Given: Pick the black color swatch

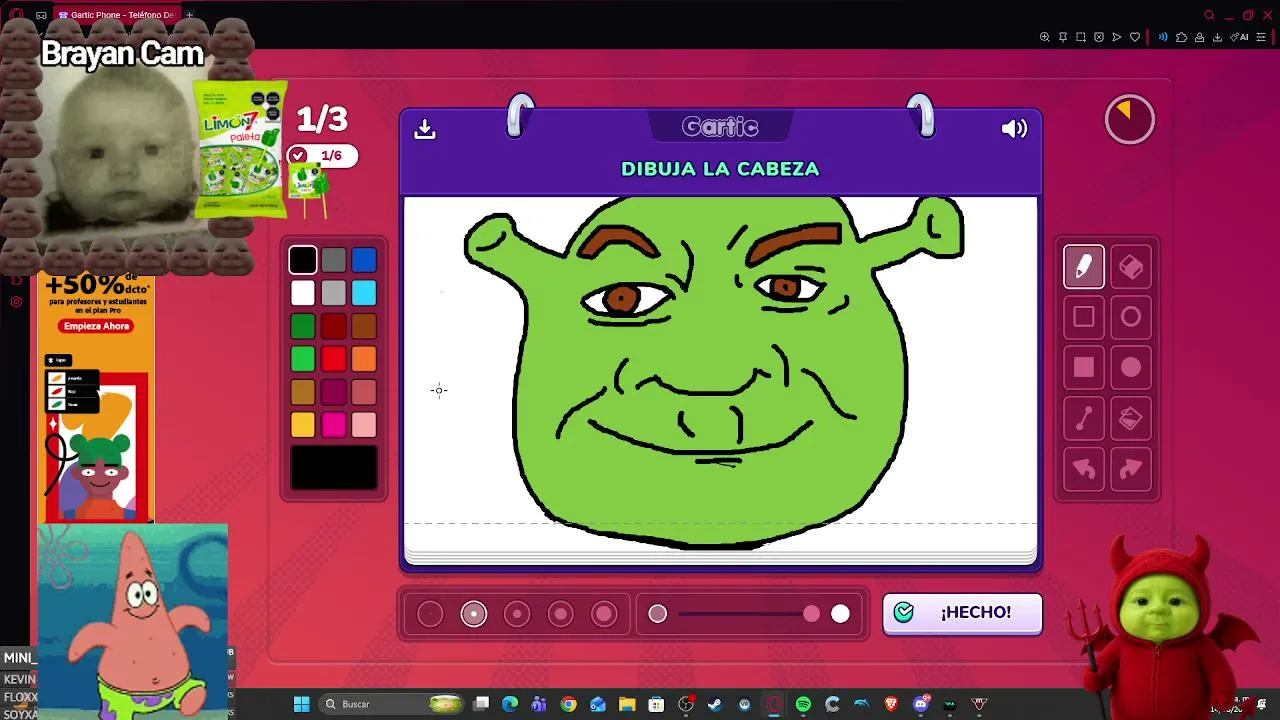Looking at the screenshot, I should click(x=303, y=260).
